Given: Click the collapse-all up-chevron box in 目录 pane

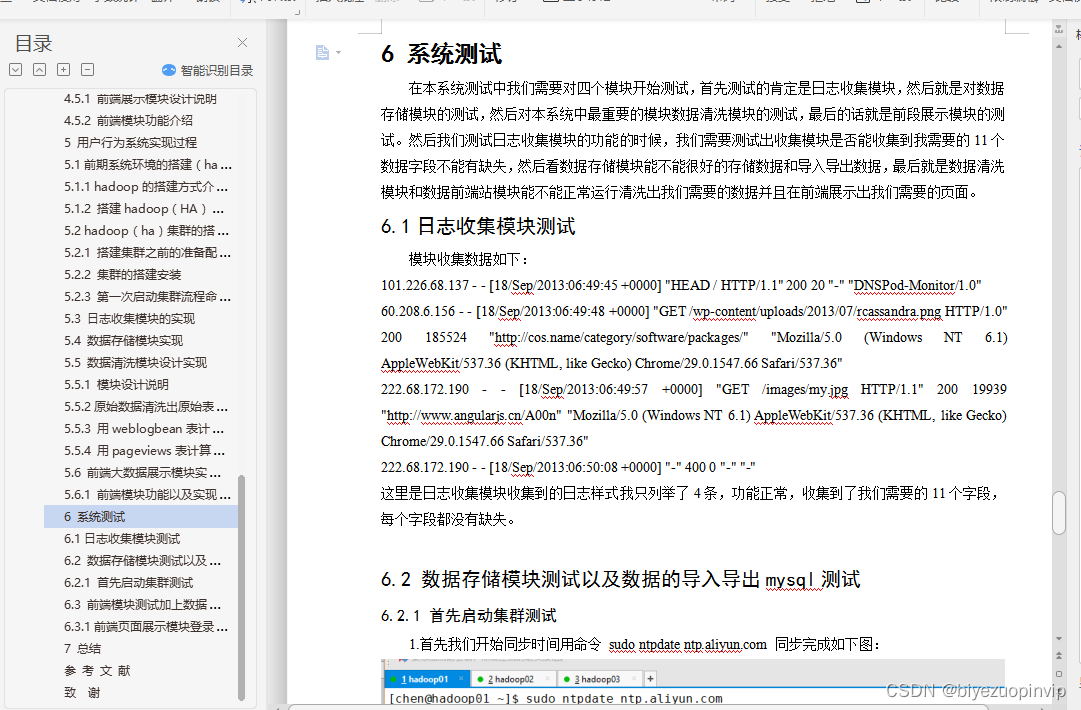Looking at the screenshot, I should pyautogui.click(x=39, y=70).
